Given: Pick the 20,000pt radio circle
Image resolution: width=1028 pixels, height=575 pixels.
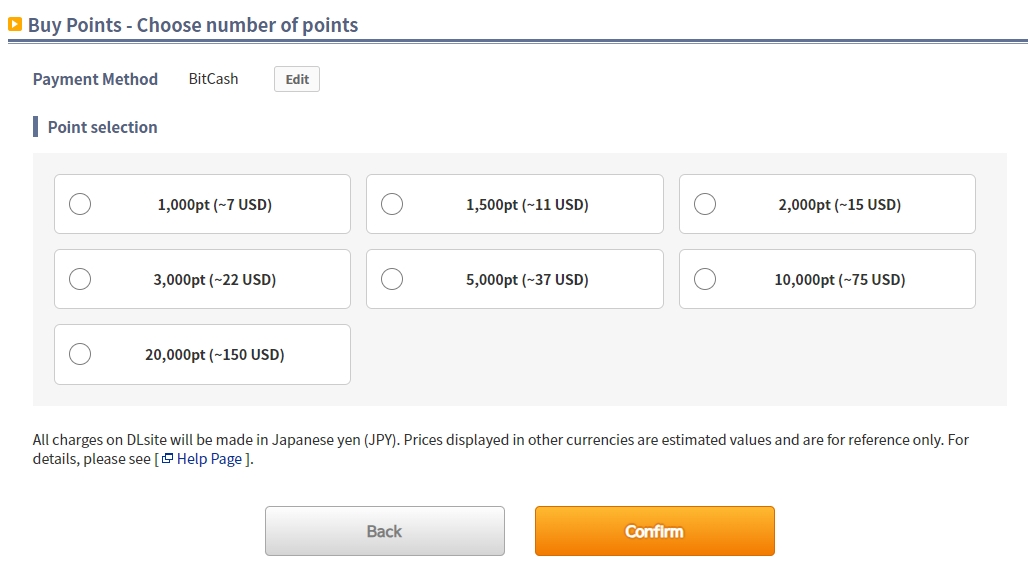Looking at the screenshot, I should tap(80, 354).
